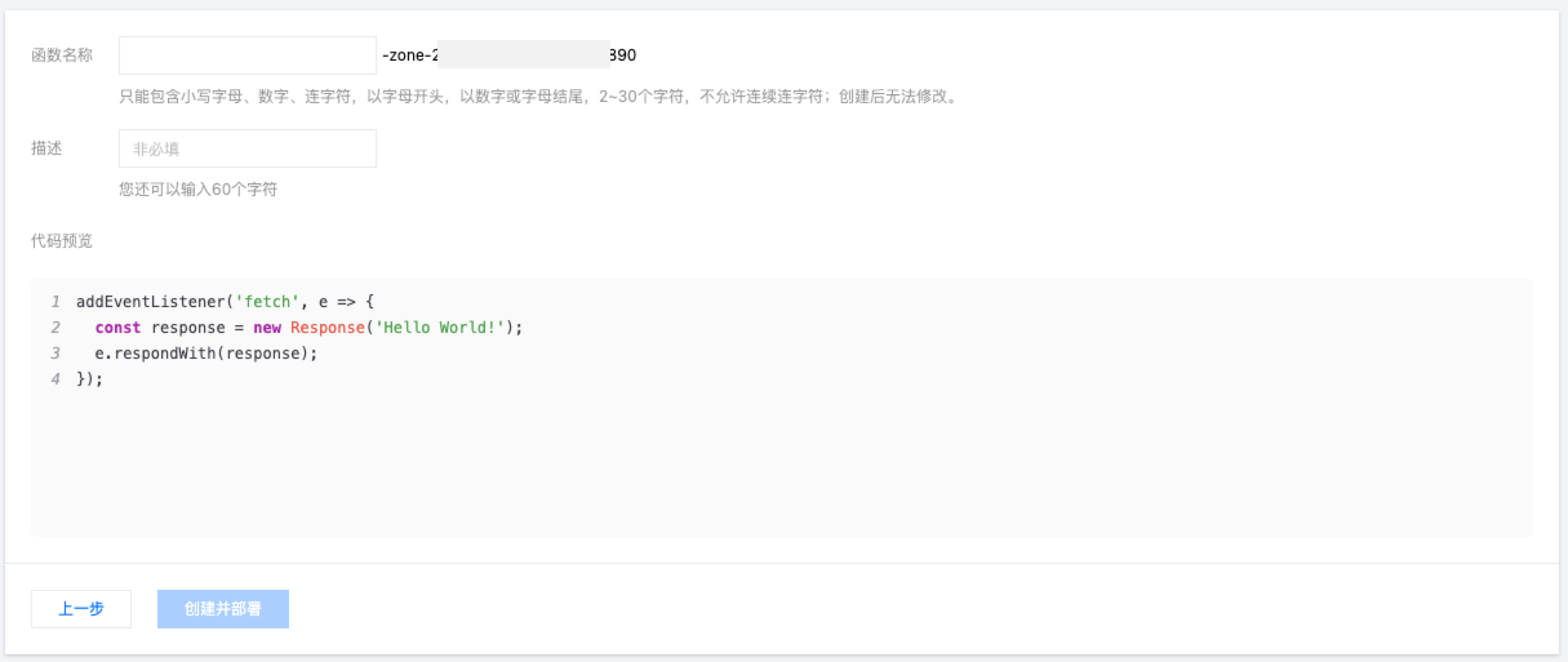This screenshot has width=1568, height=662.
Task: Click the 'fetch' string in the code
Action: click(267, 301)
